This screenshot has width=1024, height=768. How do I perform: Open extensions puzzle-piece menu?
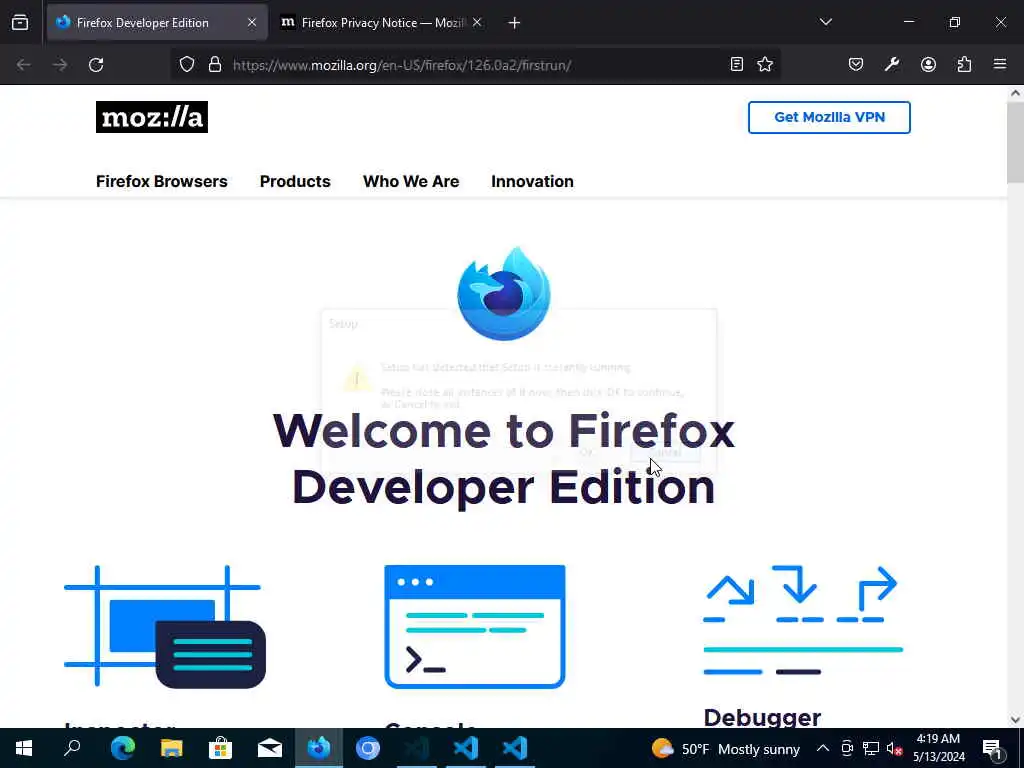click(964, 64)
